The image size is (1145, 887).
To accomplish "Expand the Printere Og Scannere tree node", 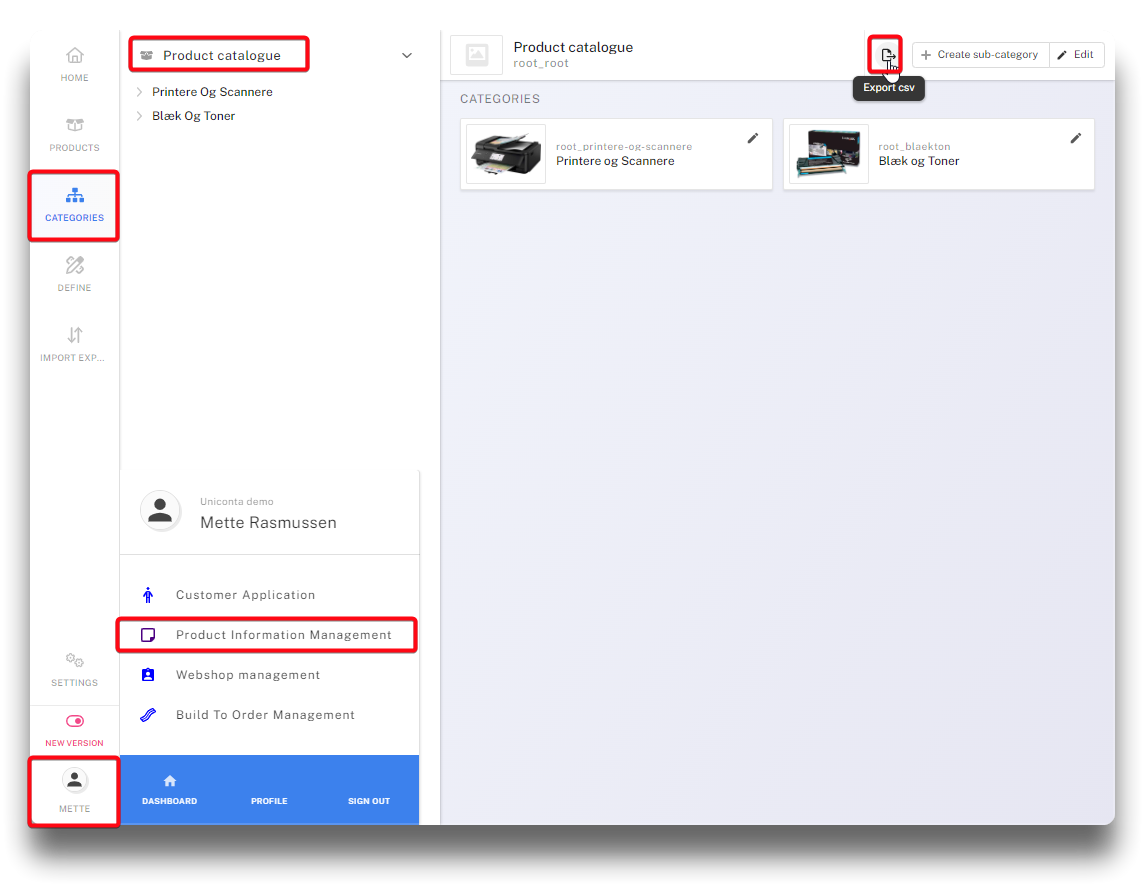I will [x=139, y=92].
